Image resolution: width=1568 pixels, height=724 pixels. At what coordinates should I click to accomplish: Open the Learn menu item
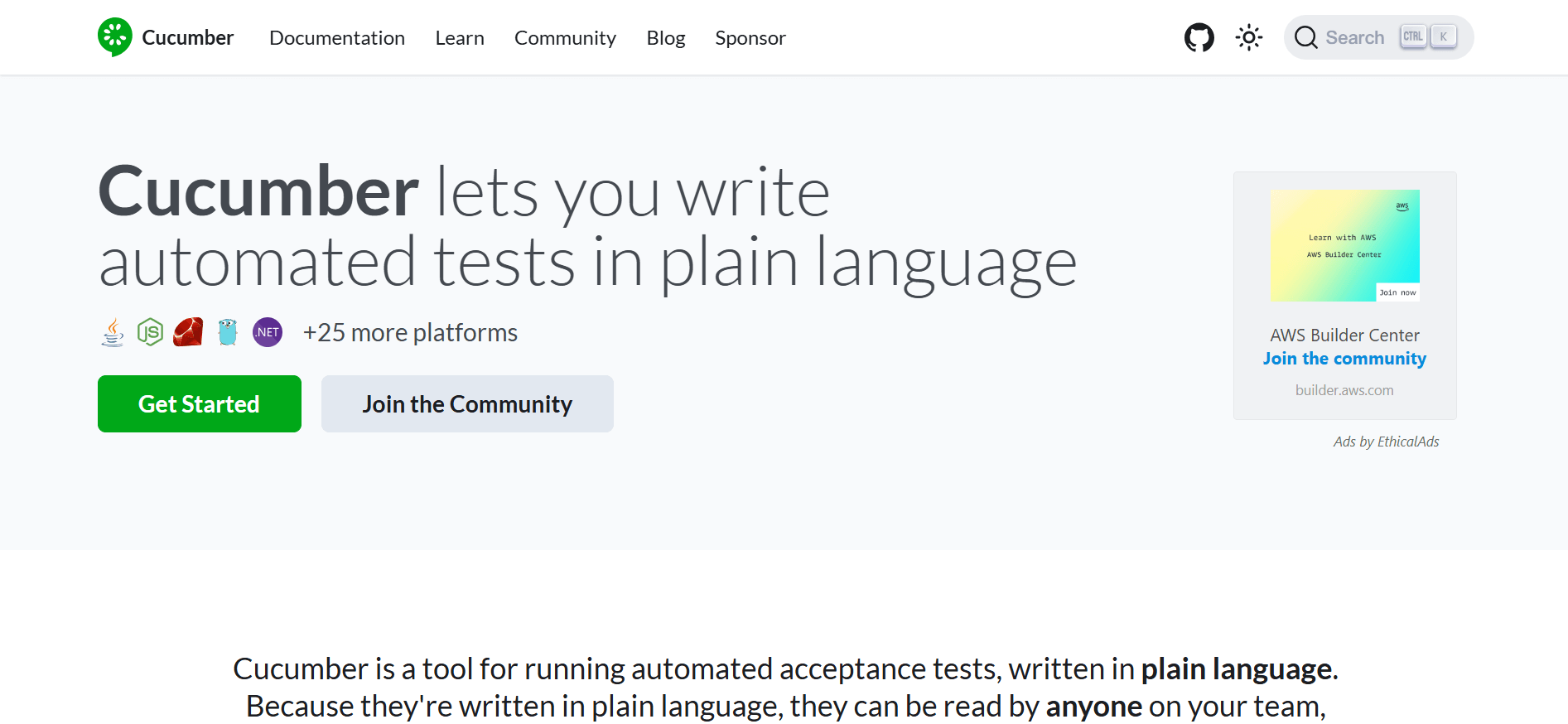460,38
